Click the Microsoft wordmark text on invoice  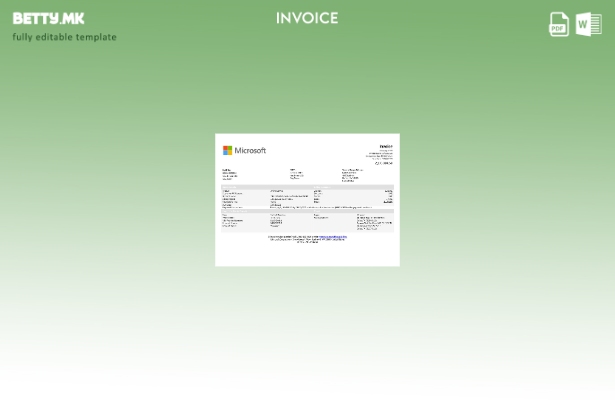(250, 150)
